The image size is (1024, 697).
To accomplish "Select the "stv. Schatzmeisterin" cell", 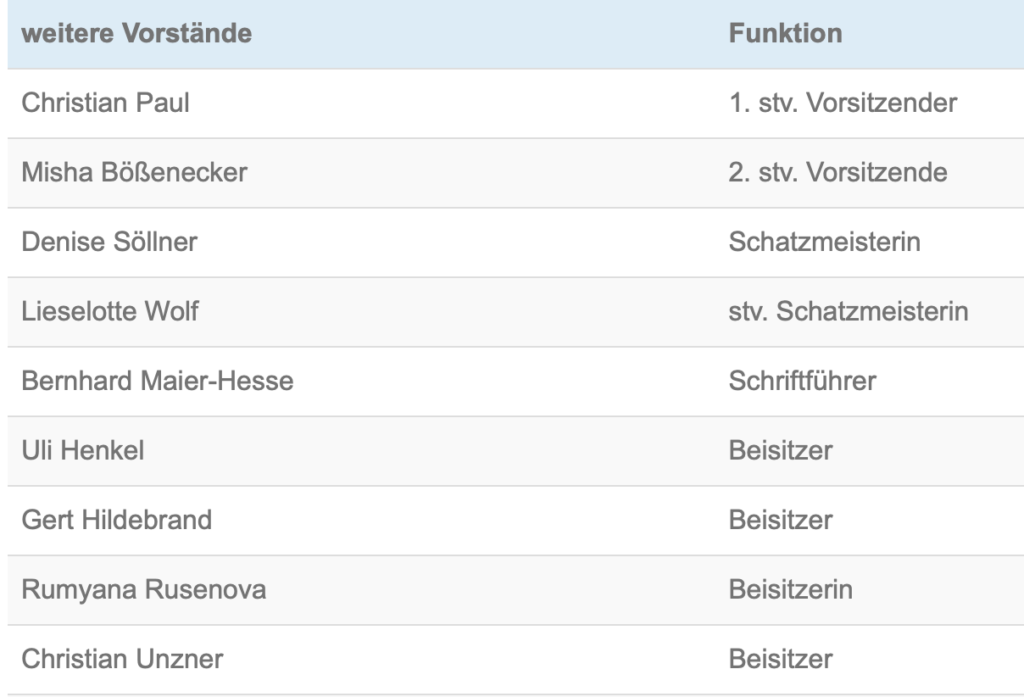I will pyautogui.click(x=848, y=312).
